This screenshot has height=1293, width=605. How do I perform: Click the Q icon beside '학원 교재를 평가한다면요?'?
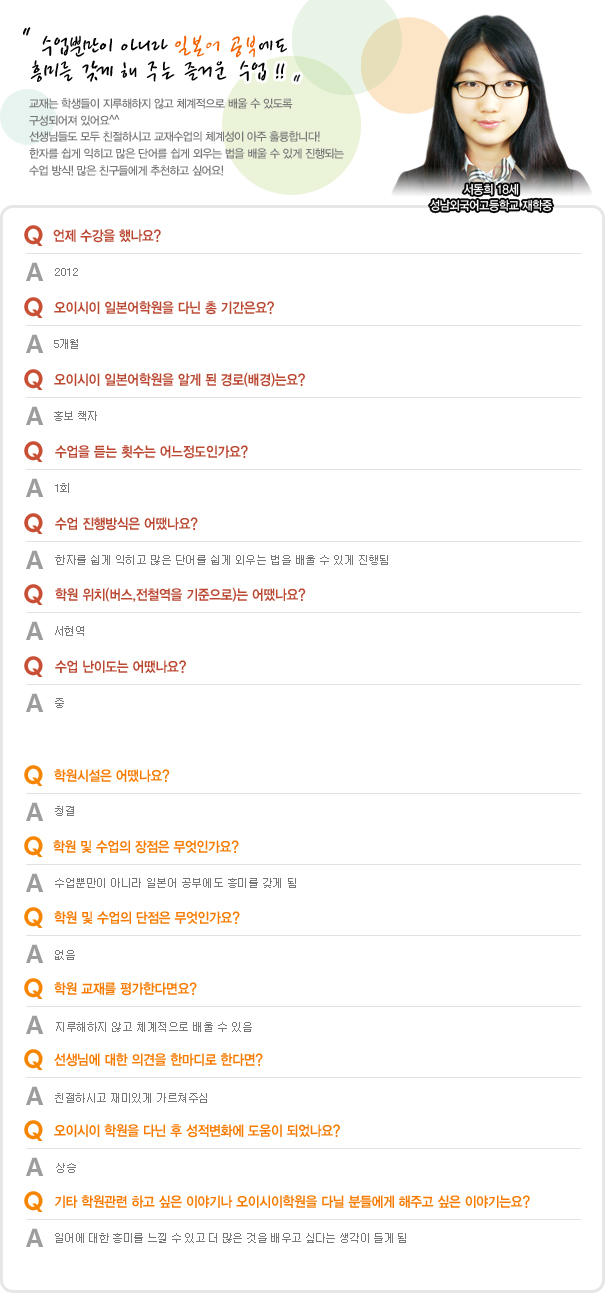[33, 989]
